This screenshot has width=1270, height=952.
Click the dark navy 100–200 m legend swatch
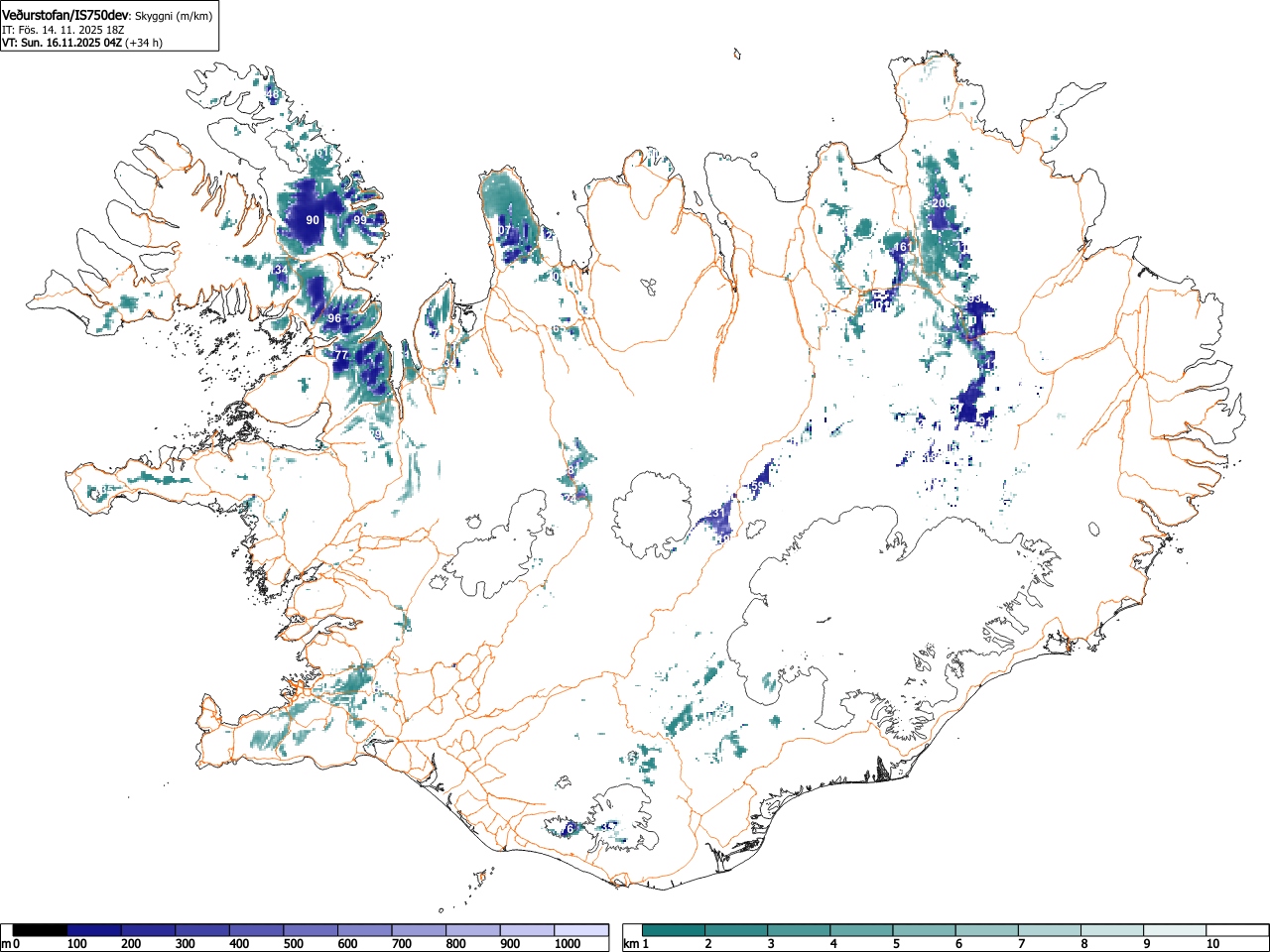click(x=94, y=930)
